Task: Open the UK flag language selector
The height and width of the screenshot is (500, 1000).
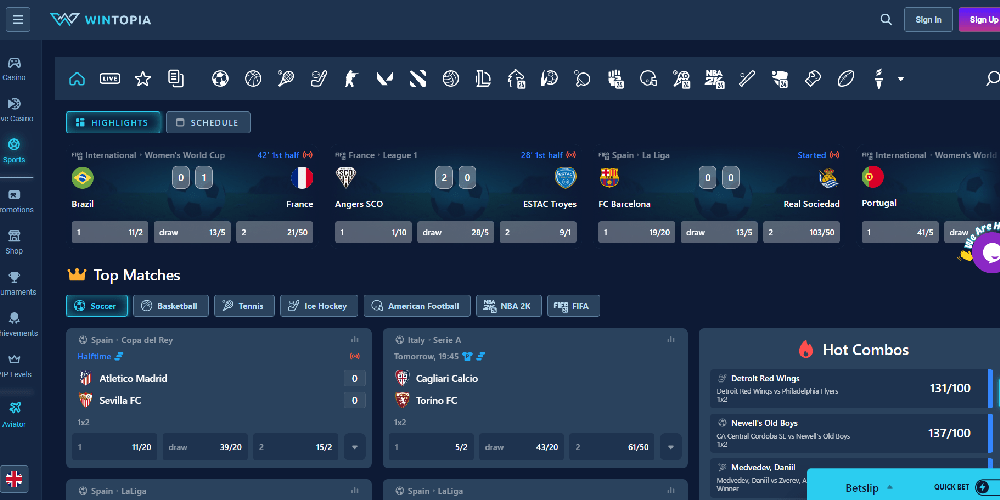Action: tap(15, 478)
